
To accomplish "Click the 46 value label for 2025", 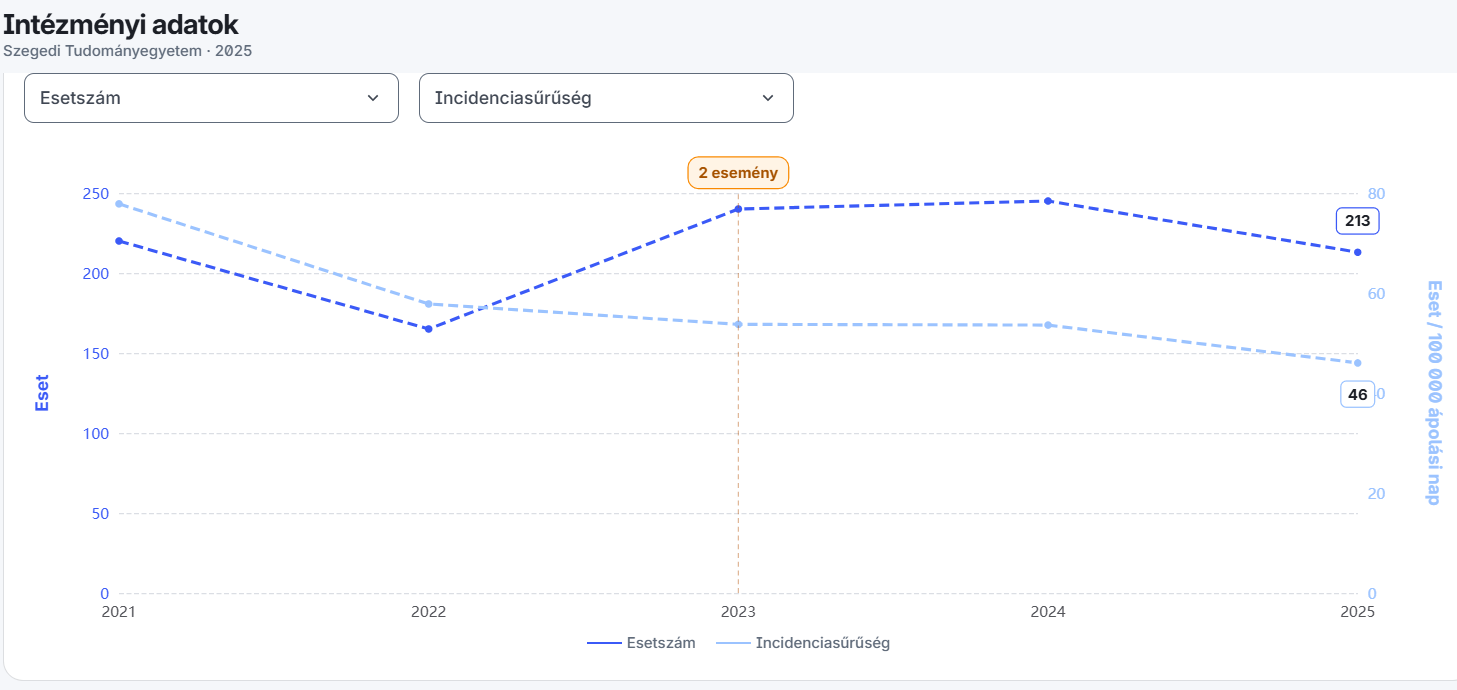I will click(x=1358, y=394).
